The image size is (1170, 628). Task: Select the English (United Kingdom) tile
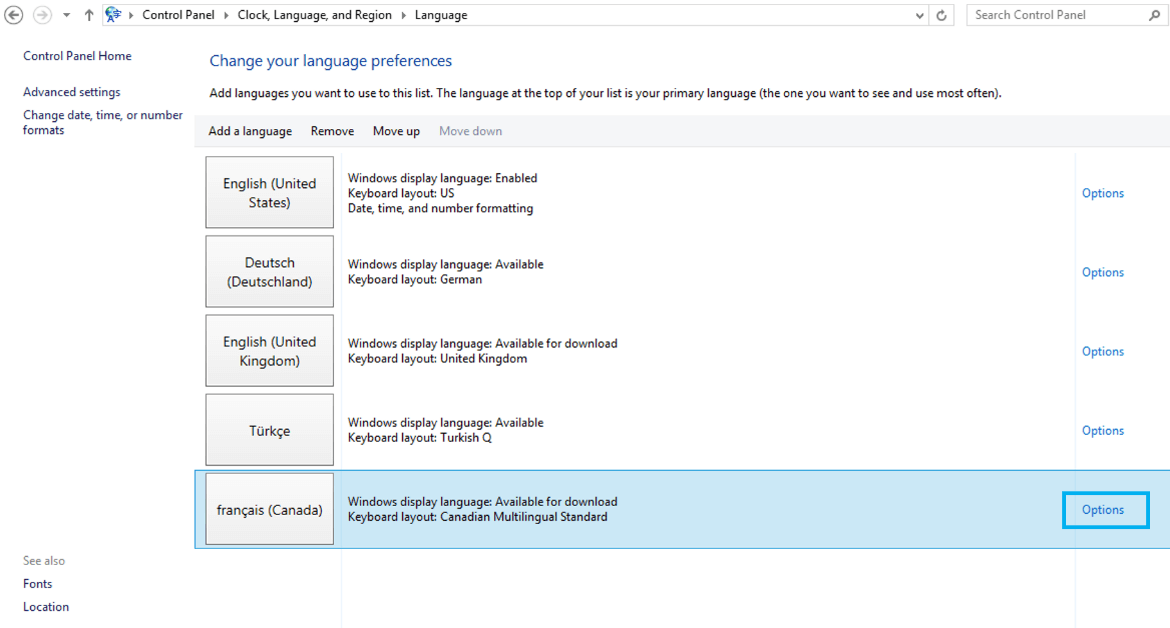pos(269,351)
